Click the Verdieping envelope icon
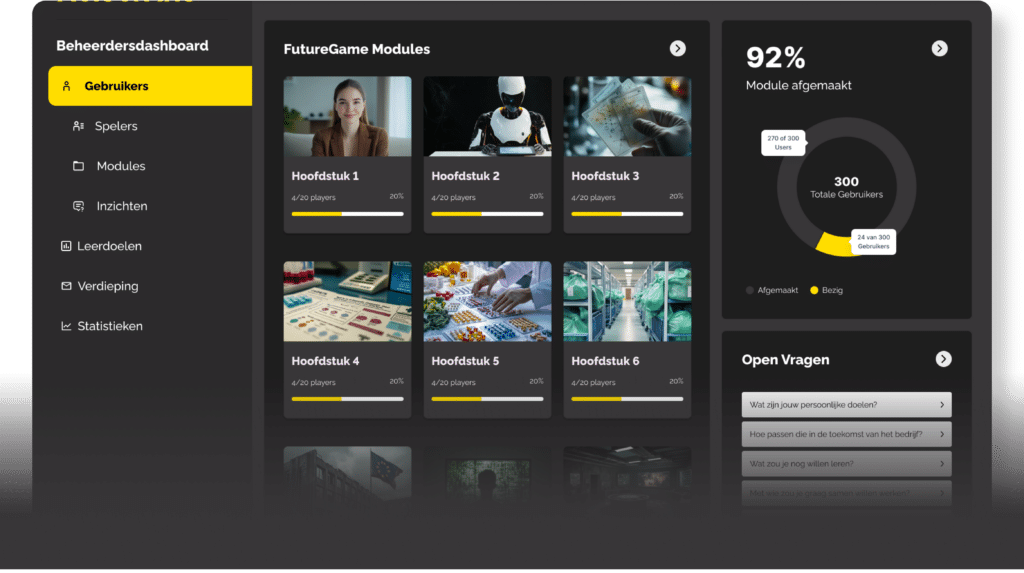Screen dimensions: 1024x573 (66, 286)
